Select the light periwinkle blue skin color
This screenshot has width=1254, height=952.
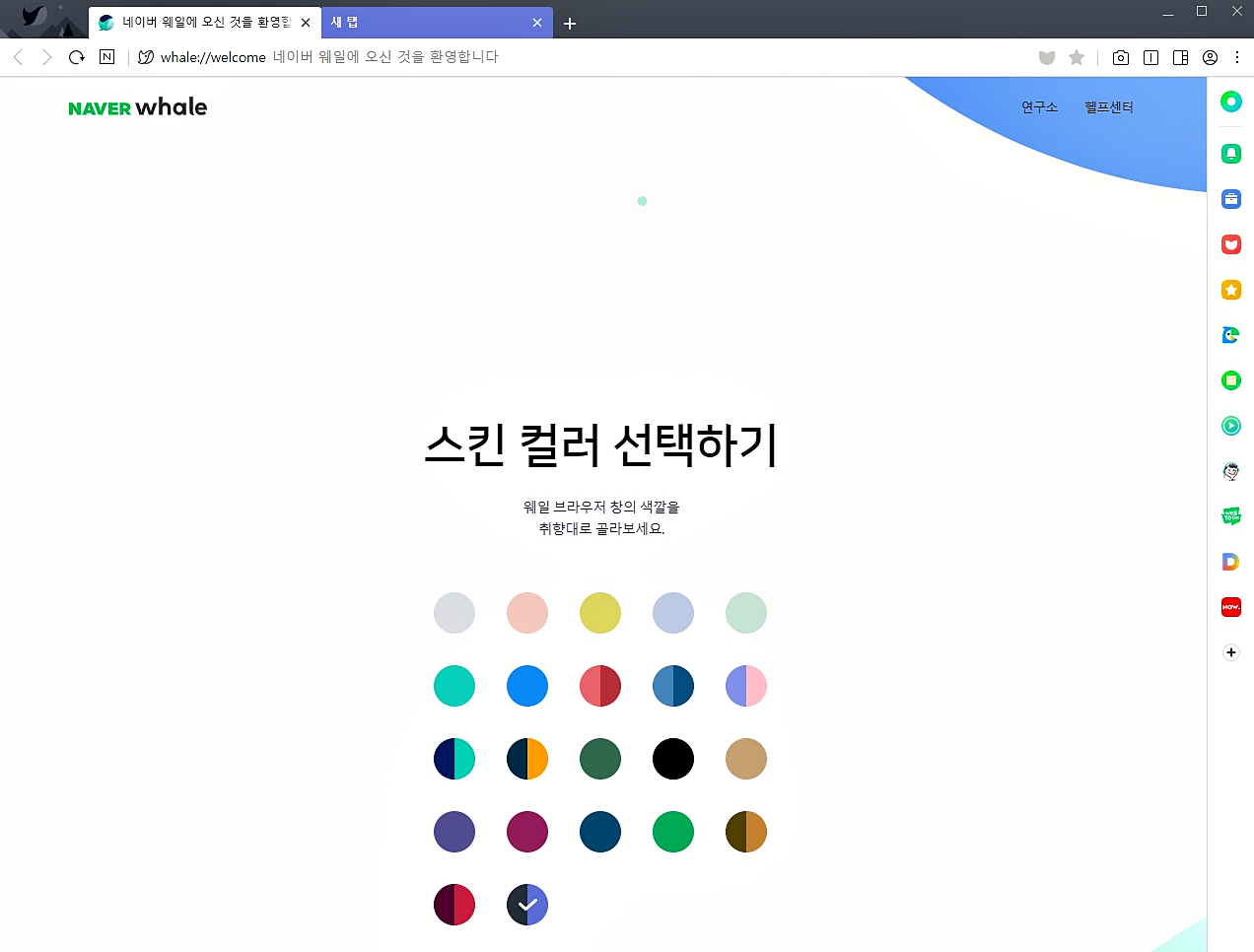(673, 613)
